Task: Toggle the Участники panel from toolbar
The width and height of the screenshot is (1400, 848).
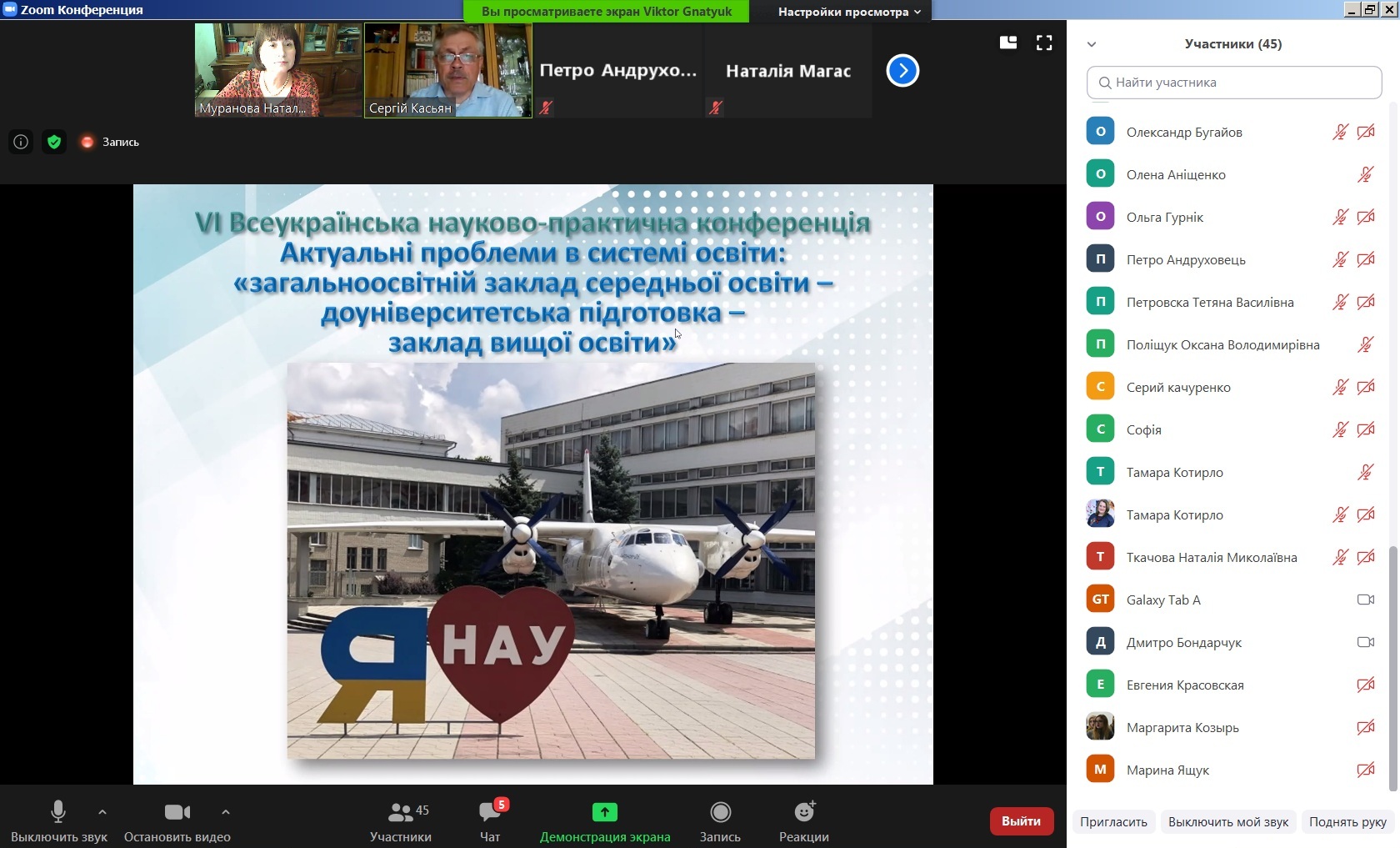Action: pos(401,820)
